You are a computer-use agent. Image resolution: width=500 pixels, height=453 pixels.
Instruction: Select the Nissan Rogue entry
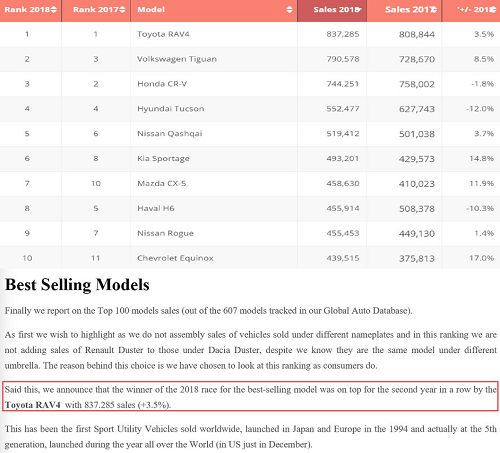click(x=165, y=233)
